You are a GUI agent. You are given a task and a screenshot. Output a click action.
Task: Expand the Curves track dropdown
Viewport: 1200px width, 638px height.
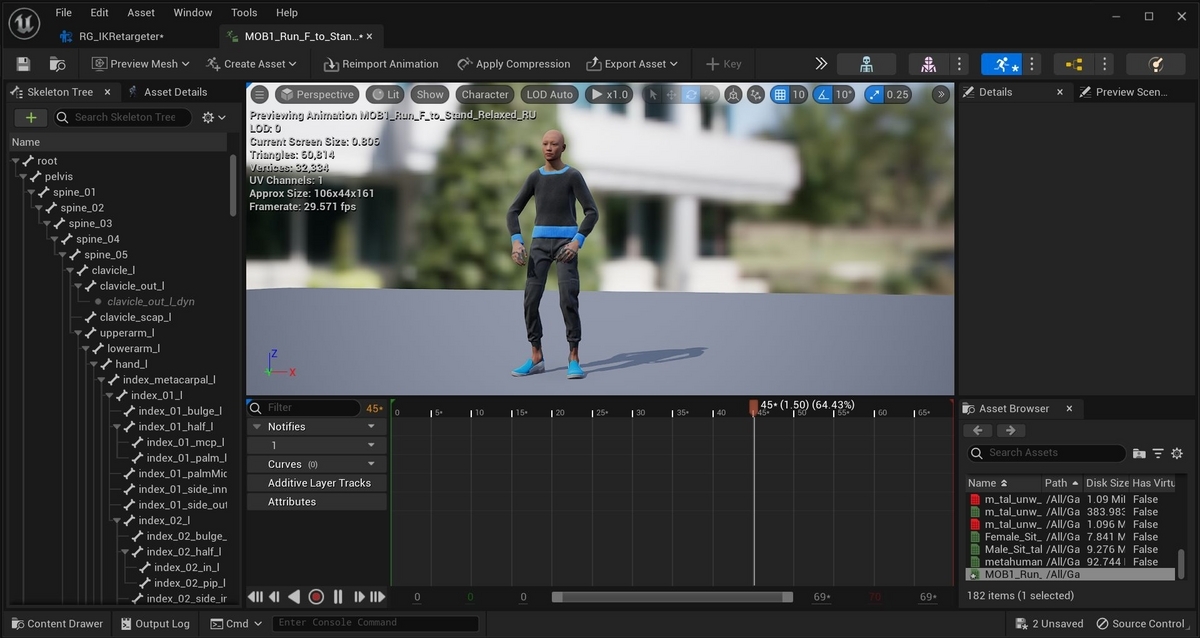pos(371,464)
